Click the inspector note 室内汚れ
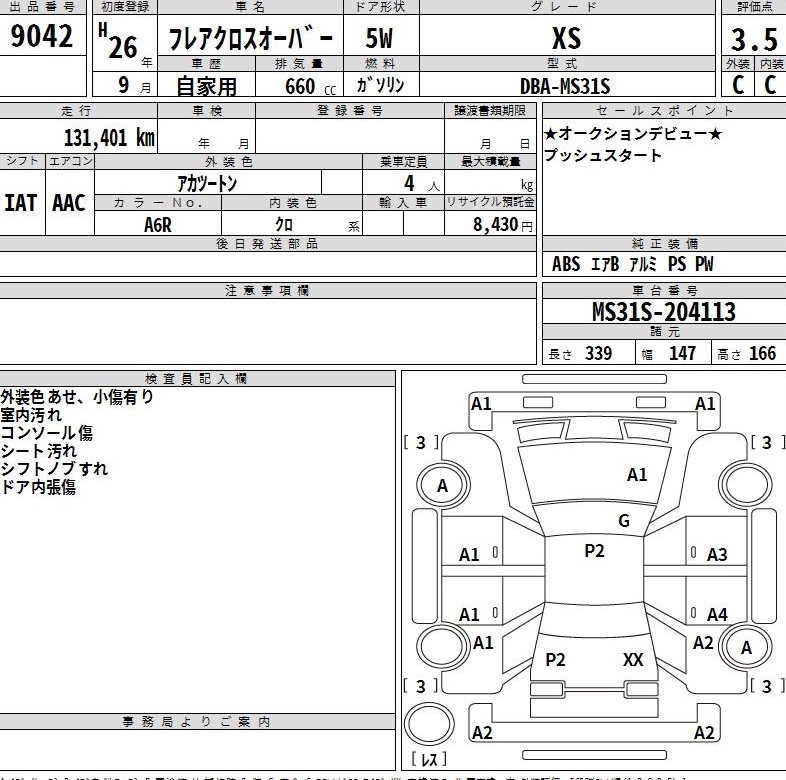 (31, 415)
